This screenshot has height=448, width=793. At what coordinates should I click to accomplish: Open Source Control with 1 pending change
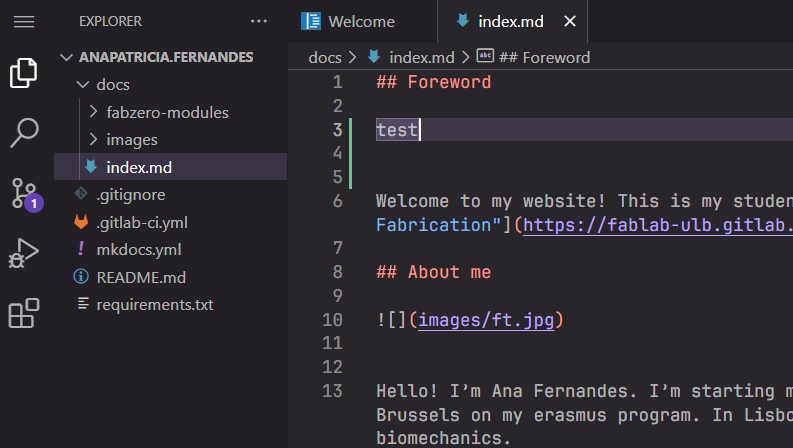[x=25, y=194]
